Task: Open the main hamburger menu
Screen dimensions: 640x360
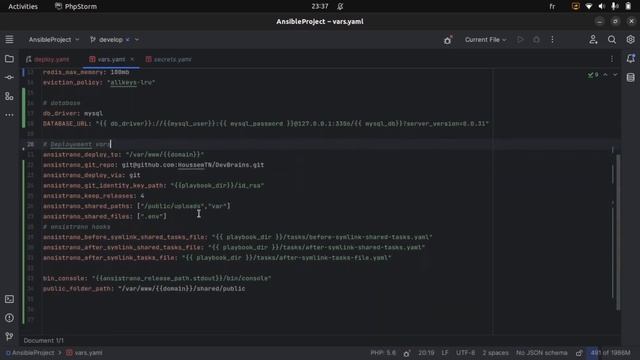Action: coord(9,39)
